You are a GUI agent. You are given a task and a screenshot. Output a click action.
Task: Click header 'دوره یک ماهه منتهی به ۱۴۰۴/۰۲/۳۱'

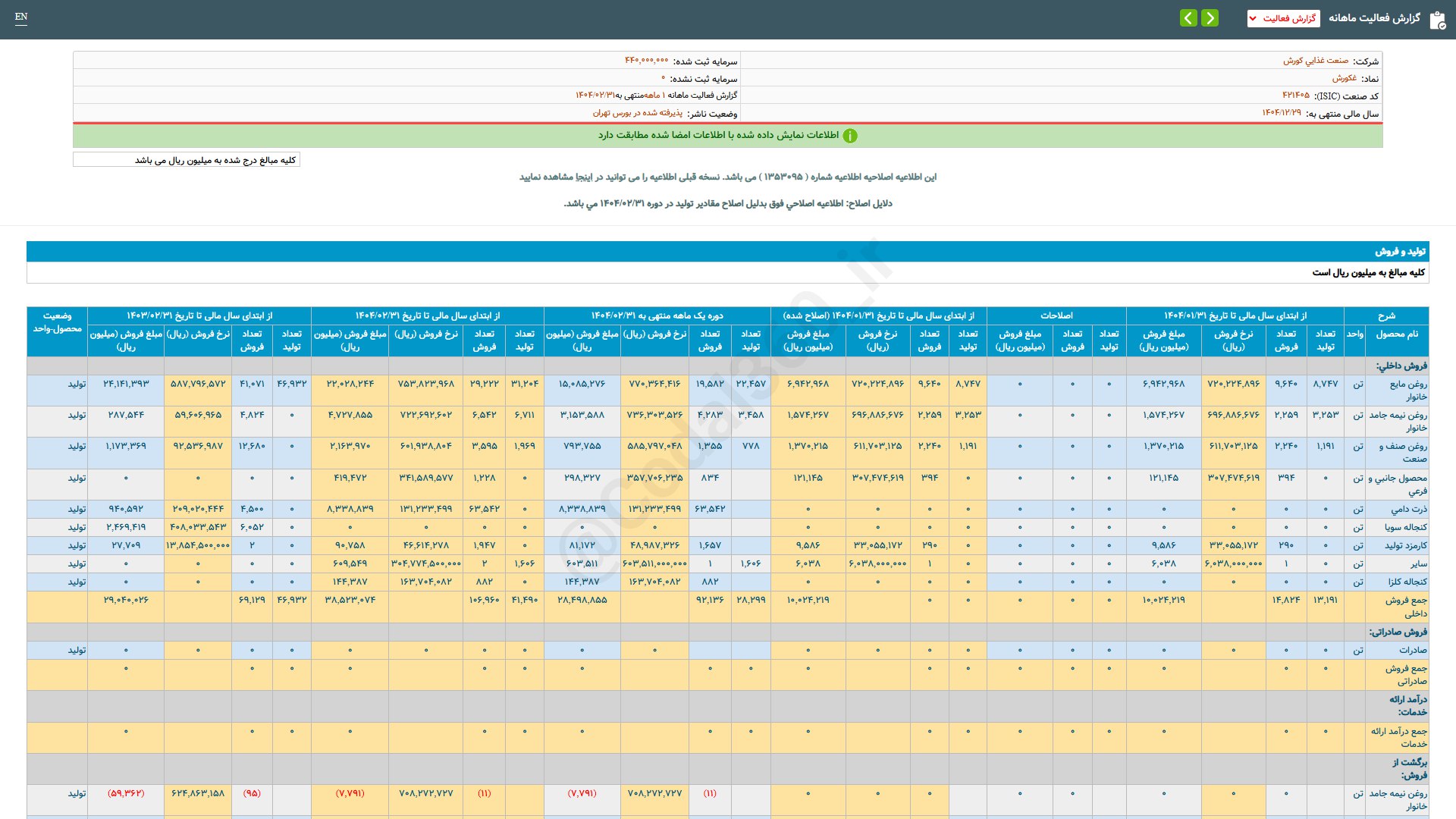tap(657, 315)
